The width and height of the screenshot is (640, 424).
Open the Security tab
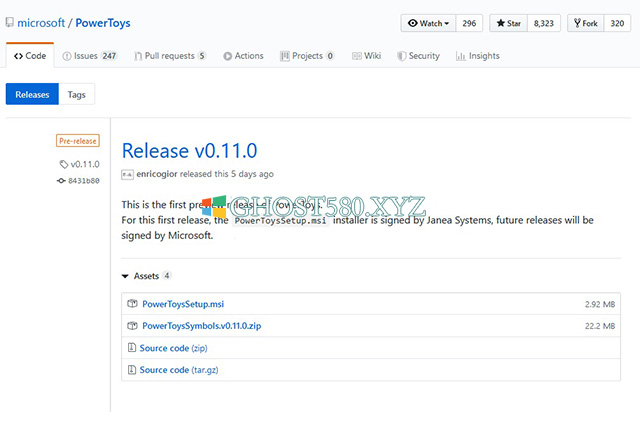418,55
